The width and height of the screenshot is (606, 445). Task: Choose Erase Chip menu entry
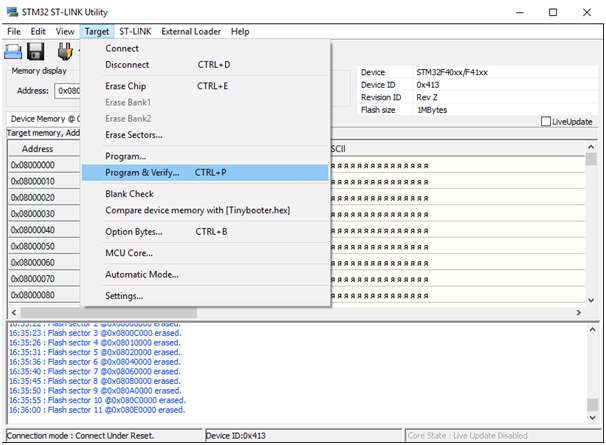click(205, 86)
